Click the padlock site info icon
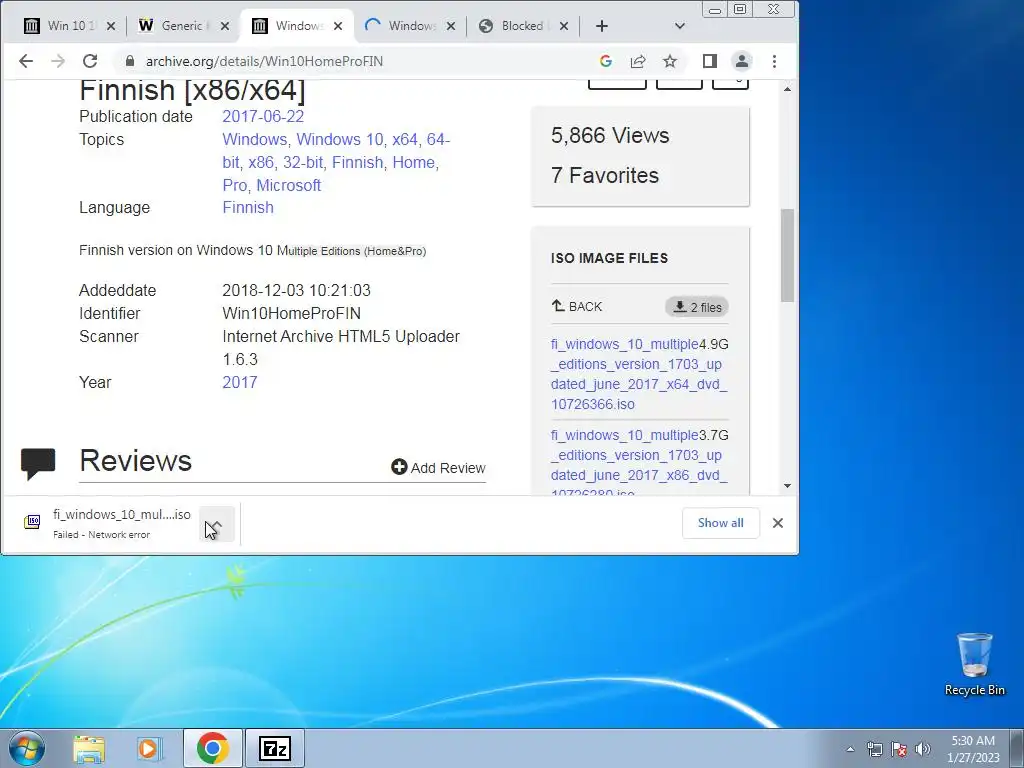1024x768 pixels. [x=130, y=61]
